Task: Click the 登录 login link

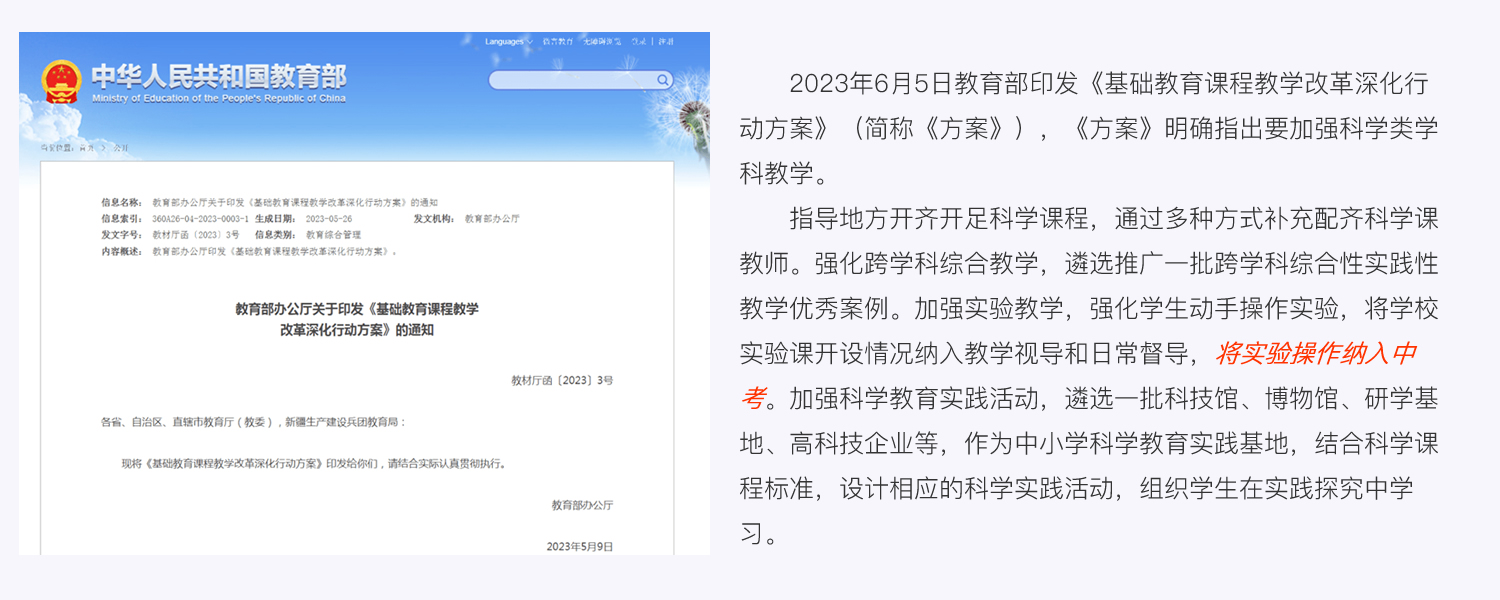Action: [x=640, y=42]
